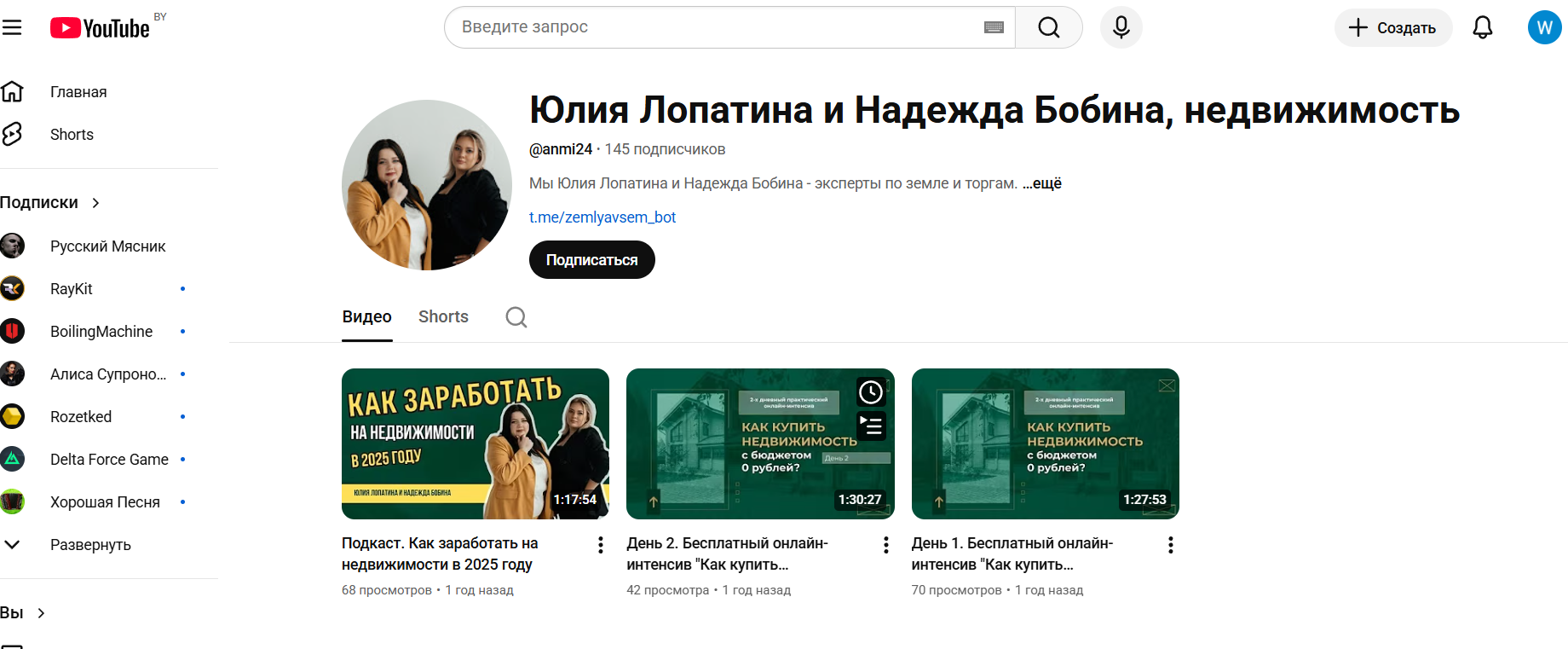Viewport: 1568px width, 649px height.
Task: Click the YouTube logo
Action: point(100,28)
